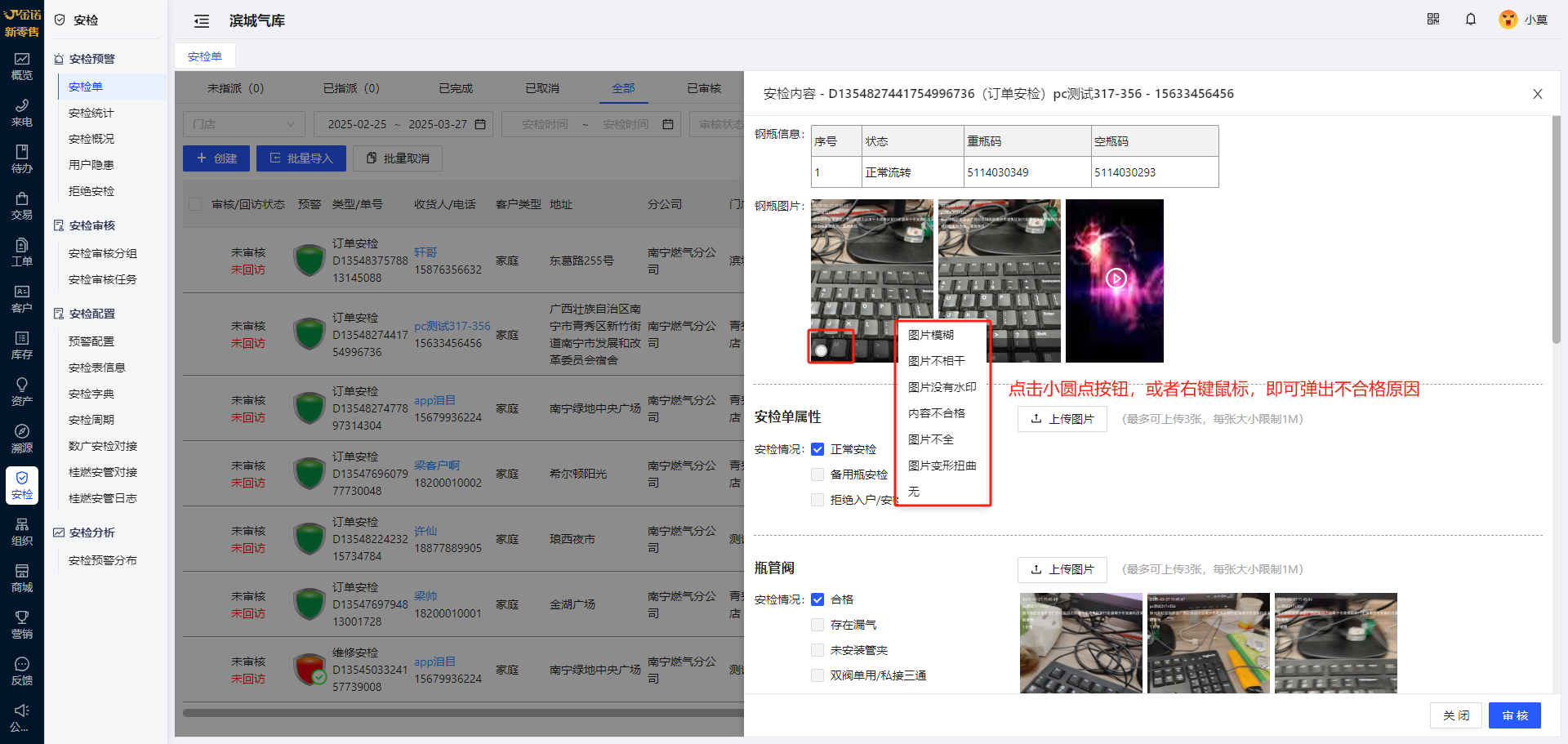Collapse sidebar with the hamburger menu icon
1568x744 pixels.
pyautogui.click(x=202, y=21)
